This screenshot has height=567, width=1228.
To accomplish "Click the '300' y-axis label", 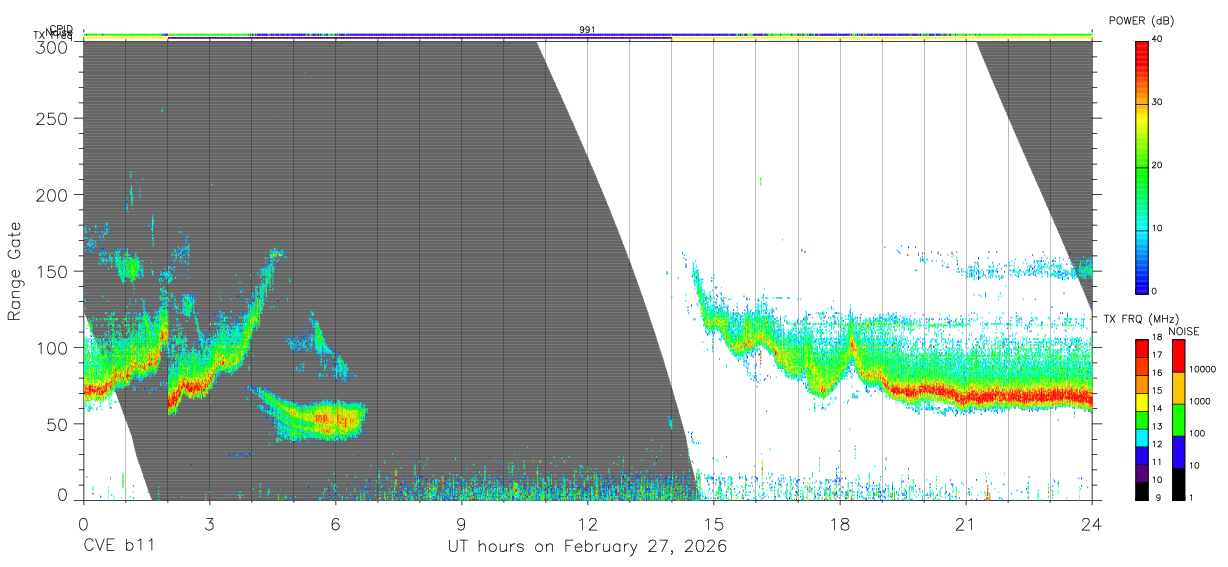I will tap(52, 46).
